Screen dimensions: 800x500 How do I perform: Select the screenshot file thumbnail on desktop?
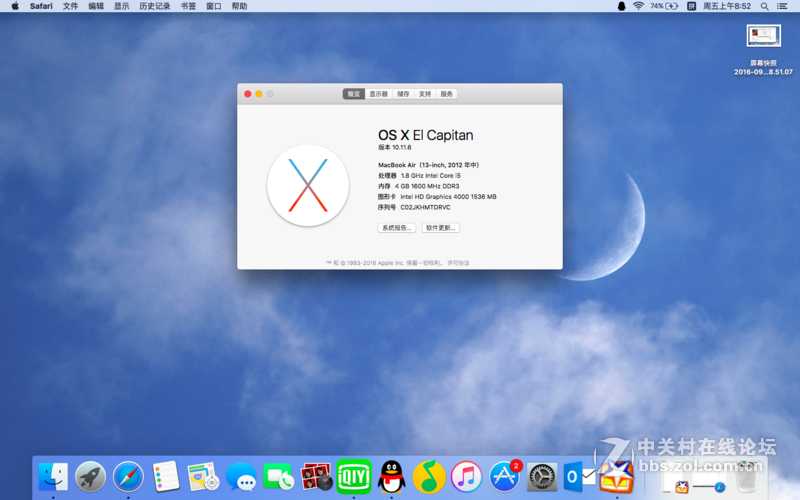coord(763,36)
